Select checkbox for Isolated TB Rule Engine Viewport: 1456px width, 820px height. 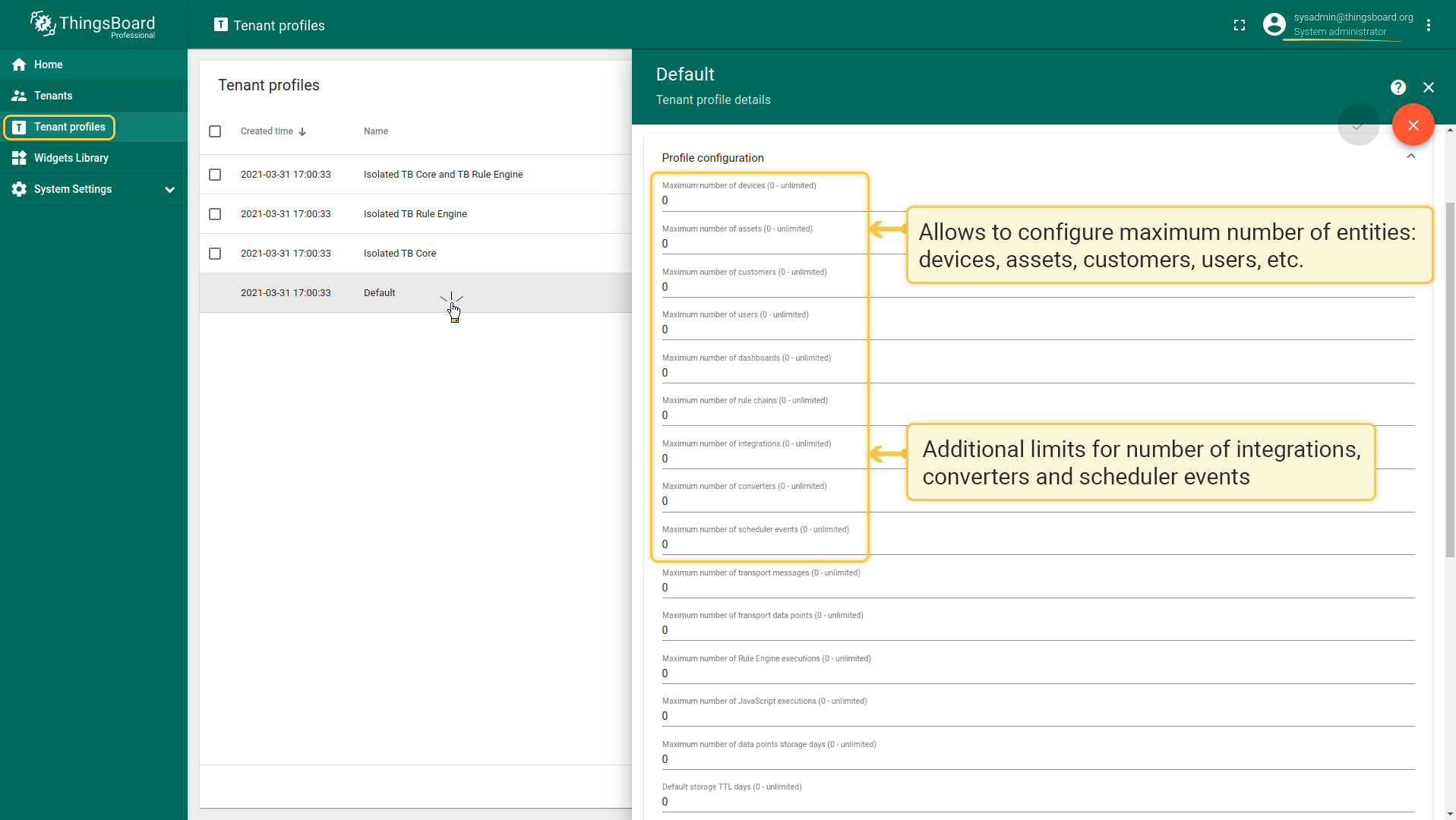coord(215,214)
